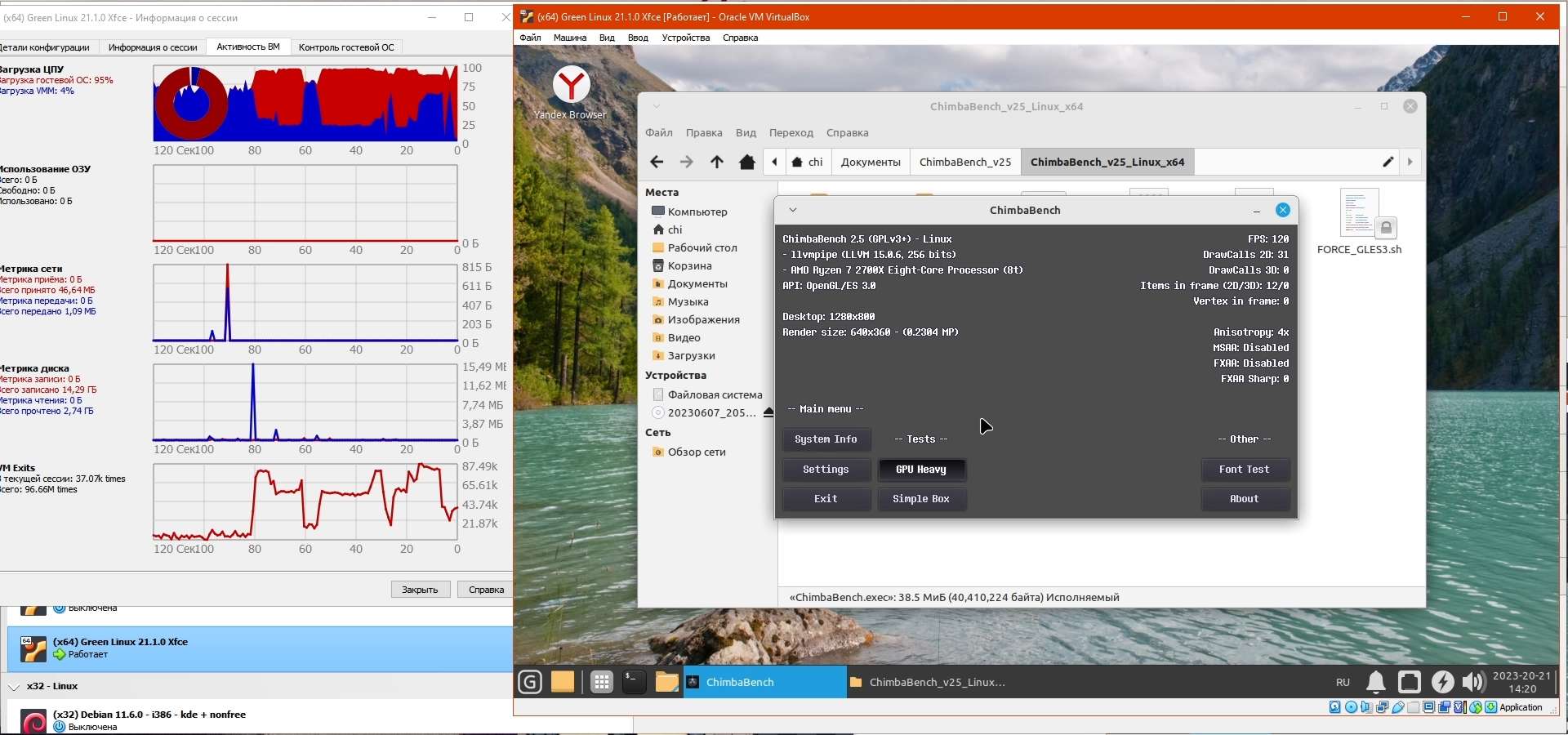Click the VirtualBox mouse integration status icon
Image resolution: width=1568 pixels, height=735 pixels.
[1476, 707]
